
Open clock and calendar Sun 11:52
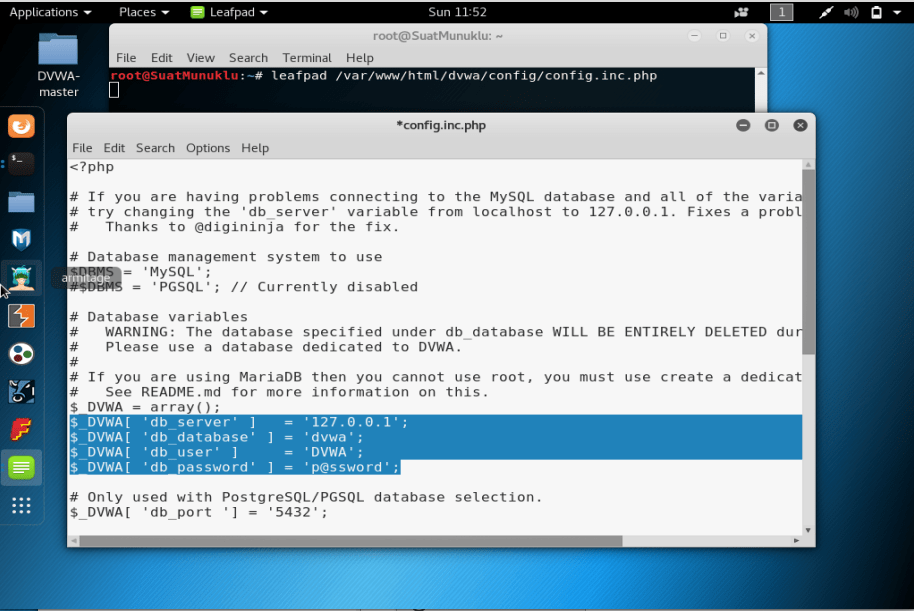(457, 12)
